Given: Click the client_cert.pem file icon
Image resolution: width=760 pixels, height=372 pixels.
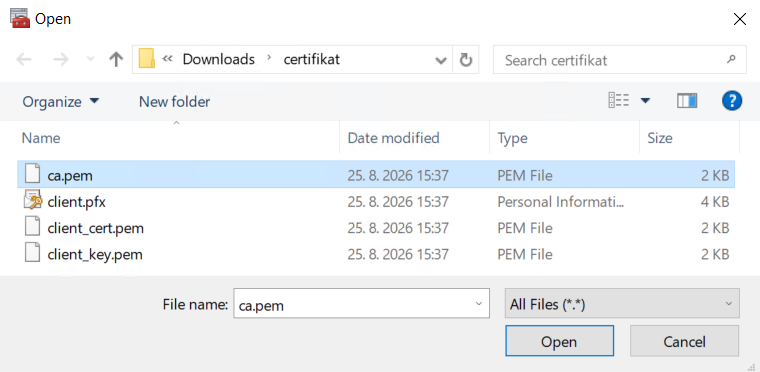Looking at the screenshot, I should point(32,226).
